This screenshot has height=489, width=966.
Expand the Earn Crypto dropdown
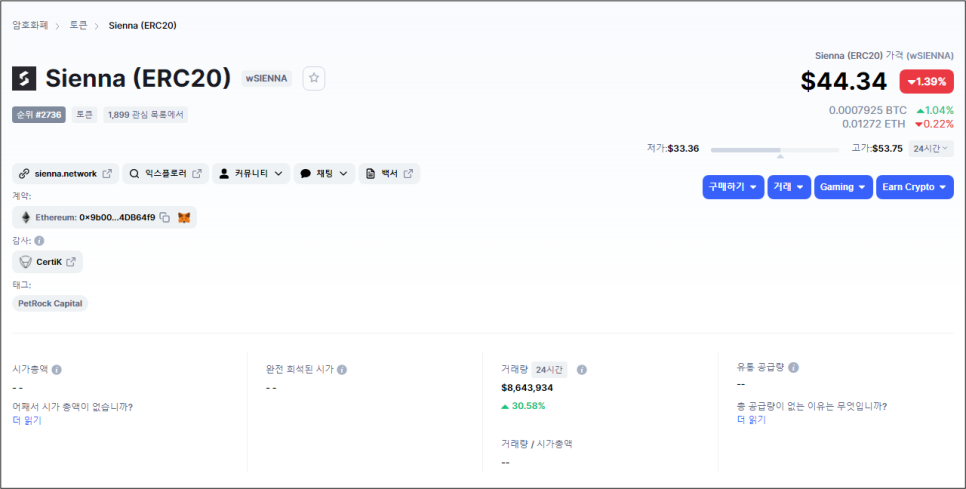point(915,187)
